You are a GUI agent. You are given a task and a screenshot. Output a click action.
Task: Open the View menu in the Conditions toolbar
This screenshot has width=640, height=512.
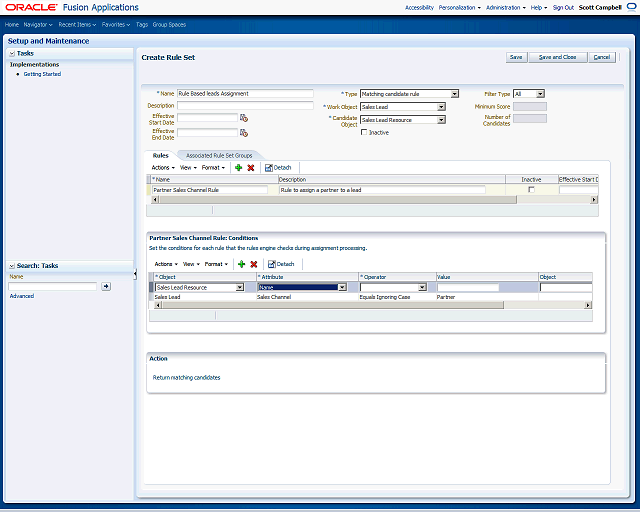click(191, 264)
